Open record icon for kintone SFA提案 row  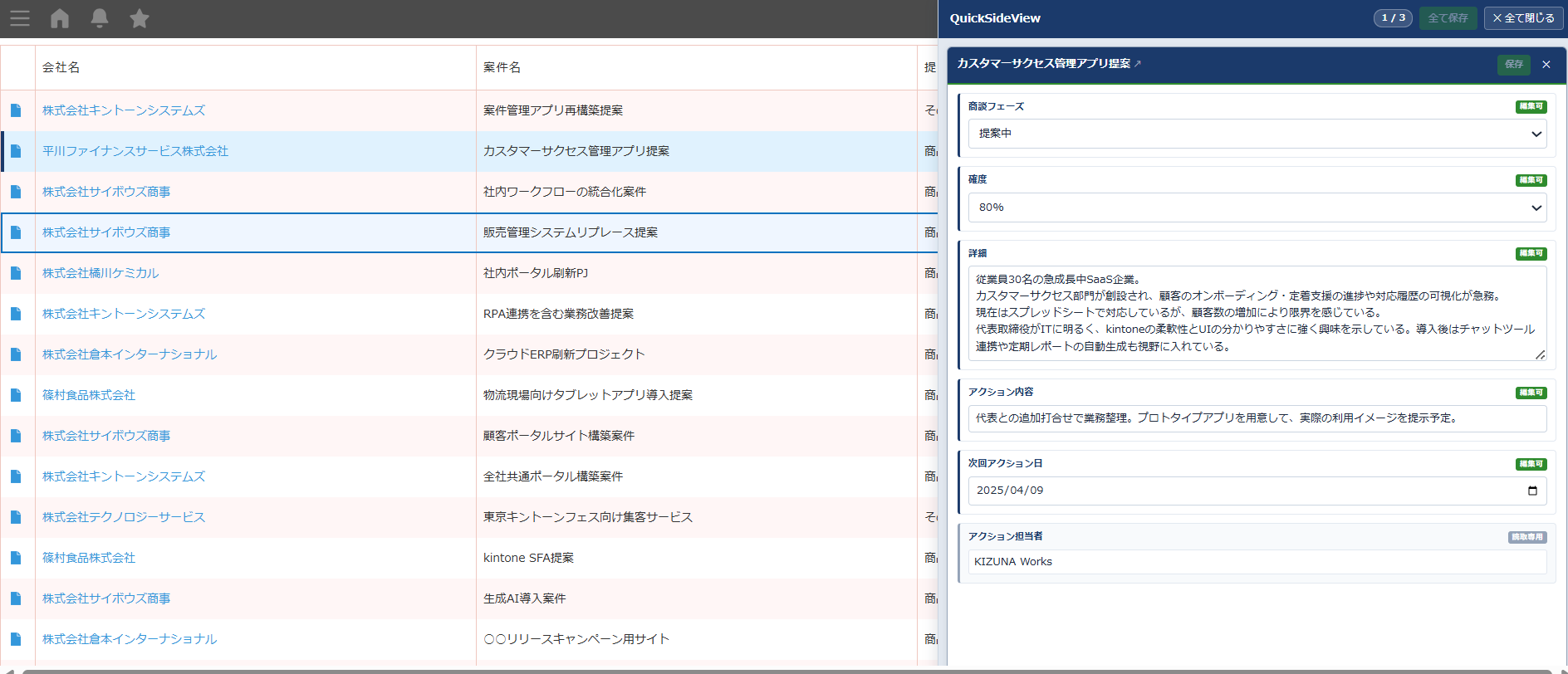(16, 558)
